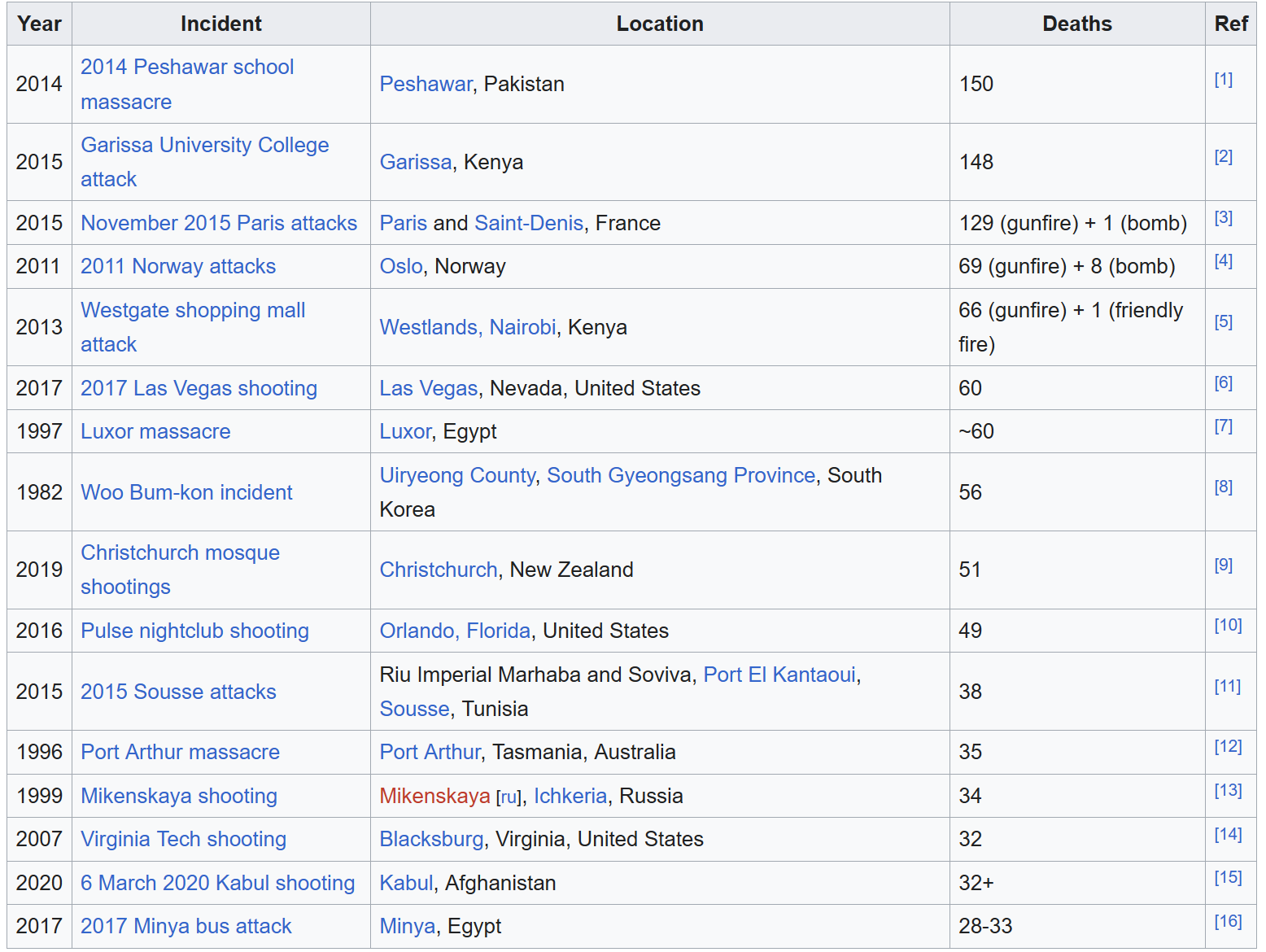1266x952 pixels.
Task: Click the Year column header
Action: click(39, 24)
